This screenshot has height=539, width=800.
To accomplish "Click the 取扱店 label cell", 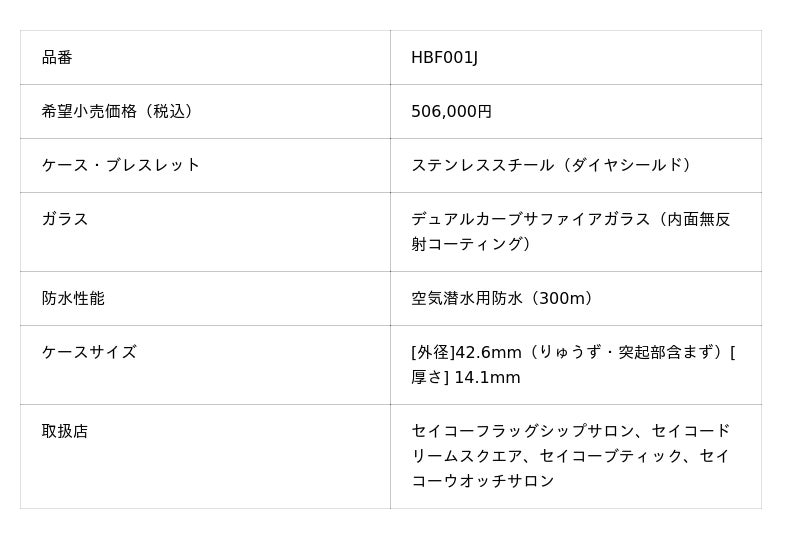I will click(65, 431).
